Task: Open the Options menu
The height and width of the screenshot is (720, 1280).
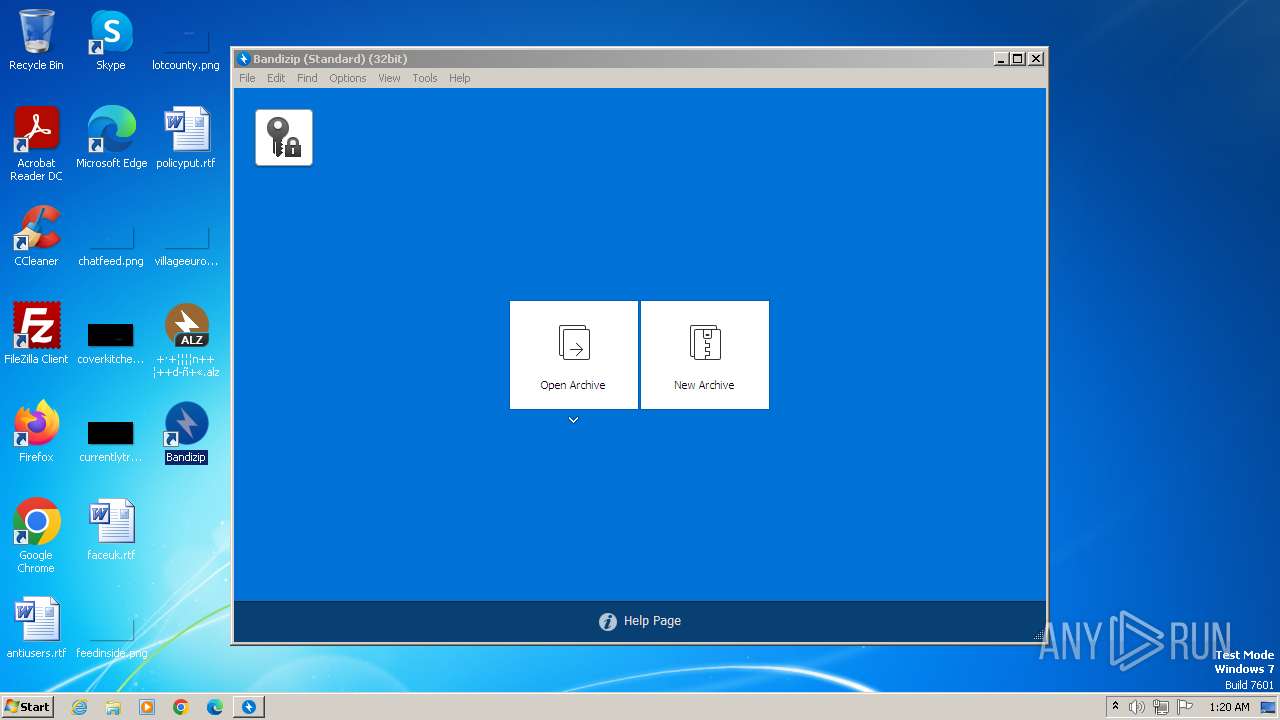Action: tap(348, 78)
